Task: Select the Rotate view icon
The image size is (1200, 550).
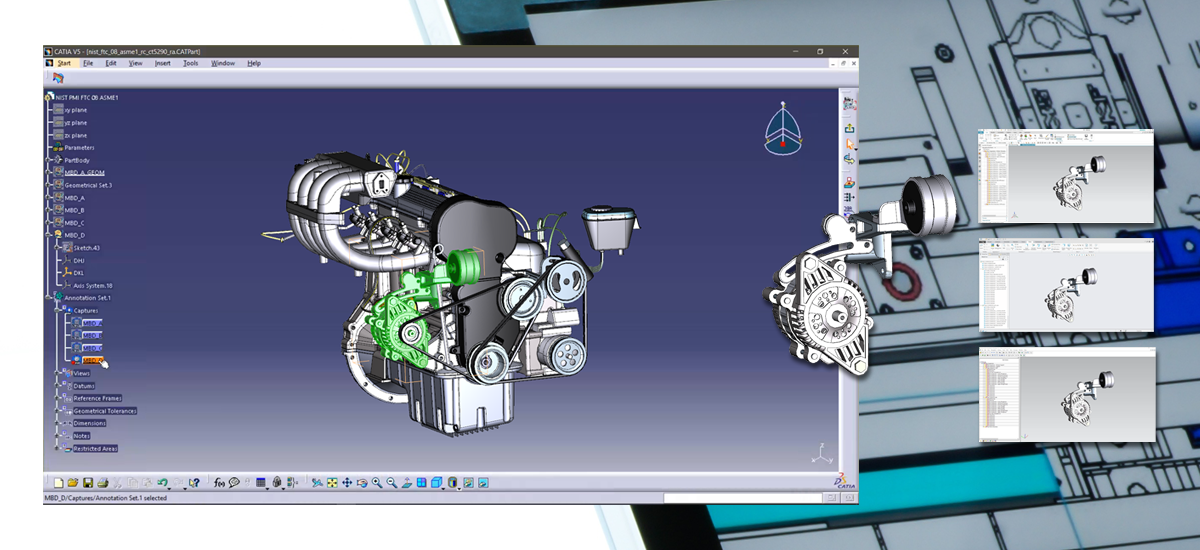Action: pyautogui.click(x=362, y=483)
